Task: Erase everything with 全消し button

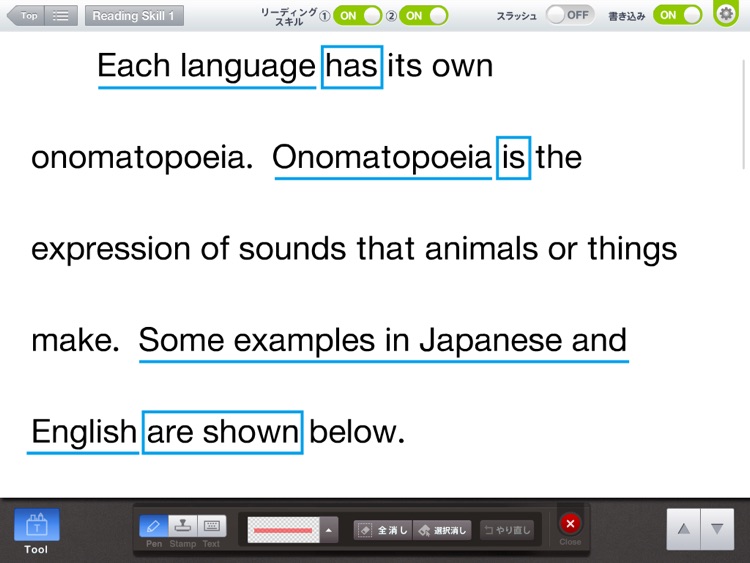Action: point(383,530)
